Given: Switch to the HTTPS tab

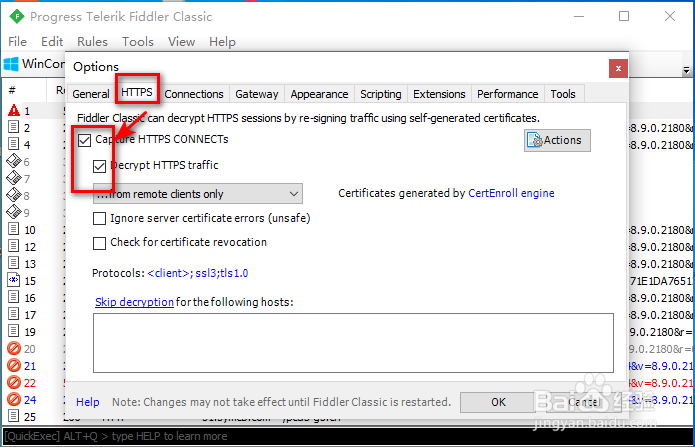Looking at the screenshot, I should (137, 92).
